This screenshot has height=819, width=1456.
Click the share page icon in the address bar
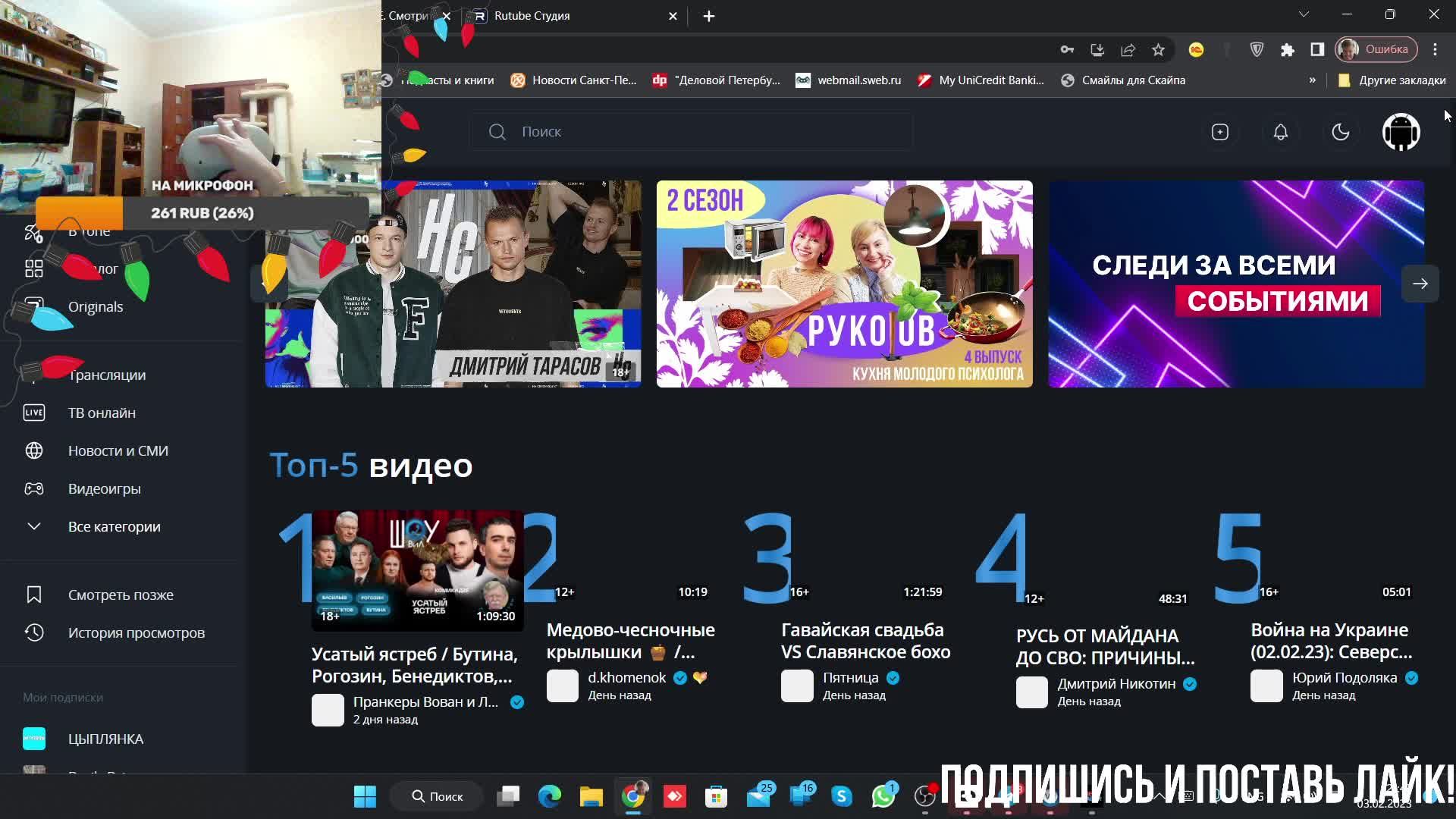pyautogui.click(x=1128, y=50)
